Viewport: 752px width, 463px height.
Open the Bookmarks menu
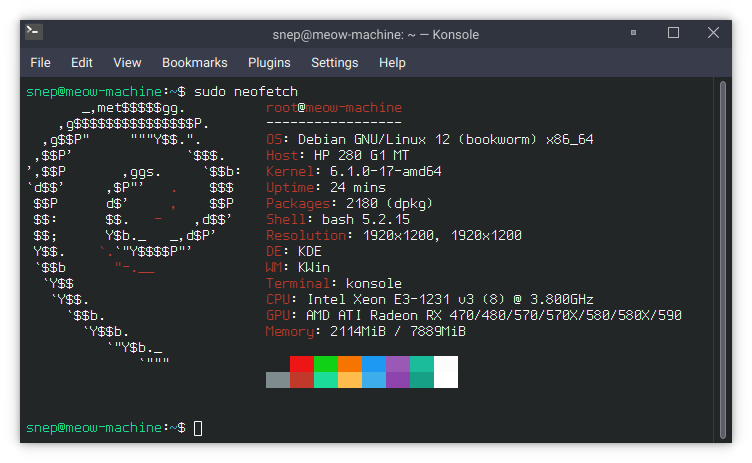pos(195,63)
